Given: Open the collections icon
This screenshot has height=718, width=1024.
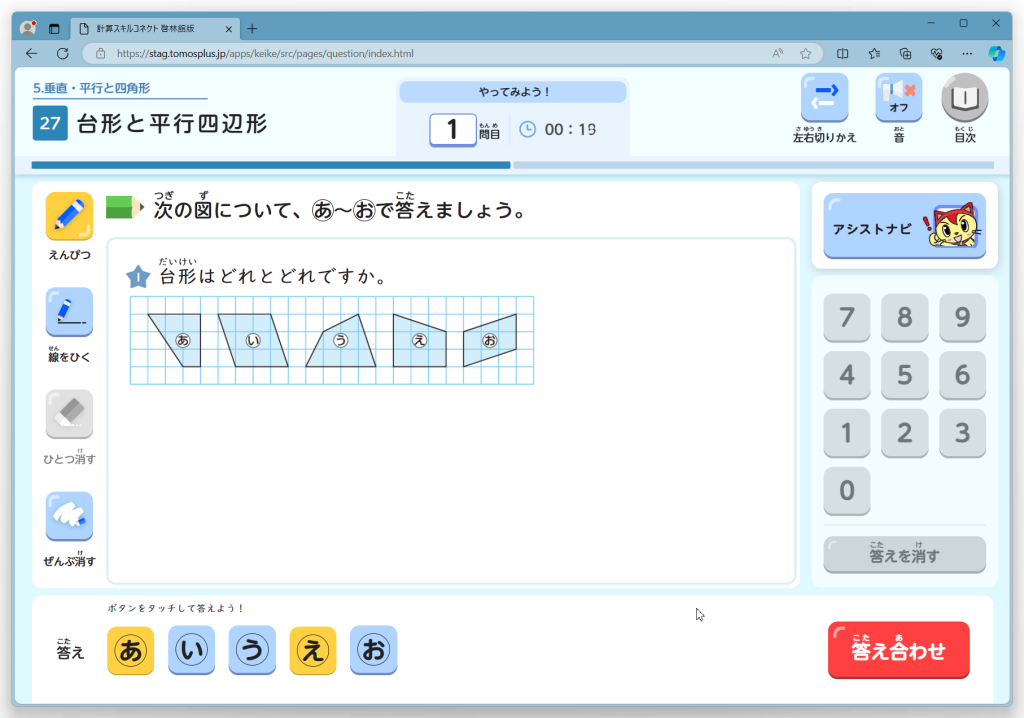Looking at the screenshot, I should click(905, 54).
